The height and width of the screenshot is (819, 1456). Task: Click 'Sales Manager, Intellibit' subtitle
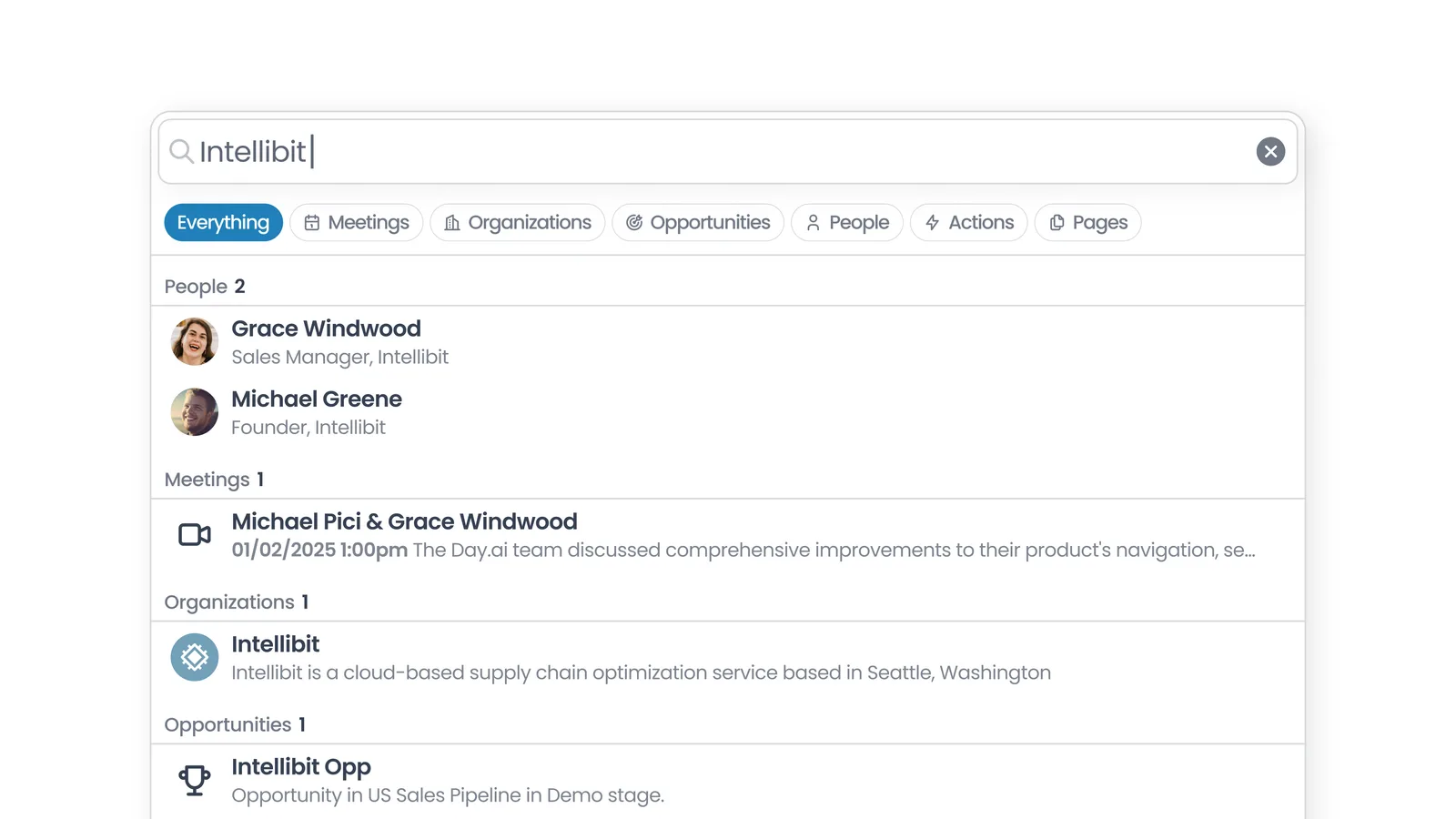point(340,358)
